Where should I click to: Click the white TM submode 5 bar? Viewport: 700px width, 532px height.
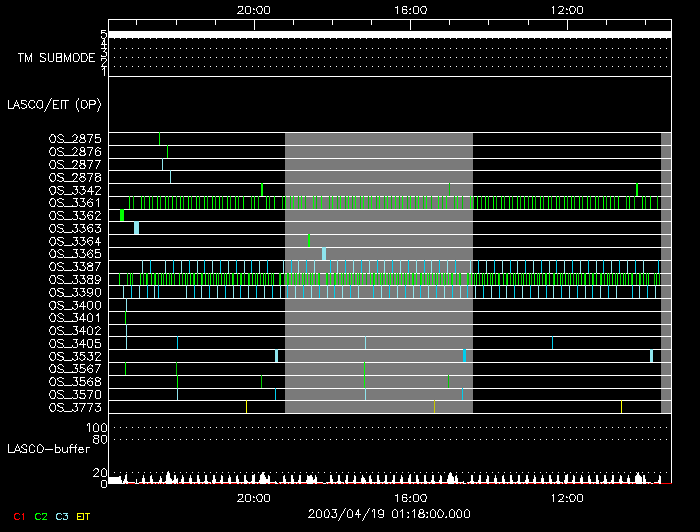[390, 35]
